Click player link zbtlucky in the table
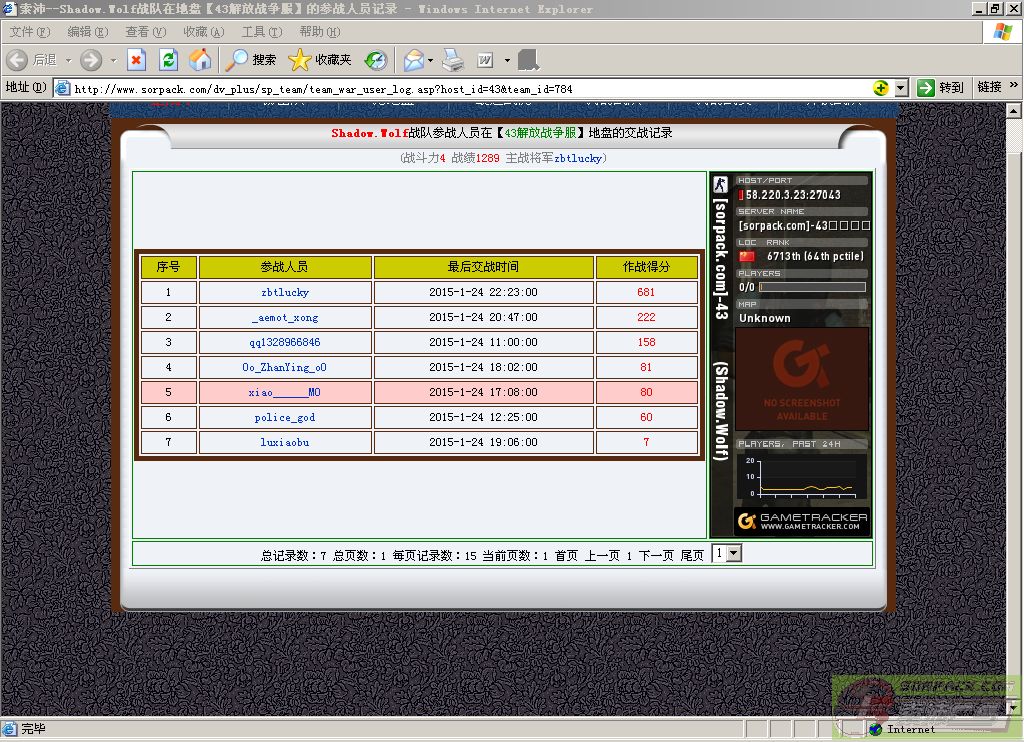 click(285, 293)
